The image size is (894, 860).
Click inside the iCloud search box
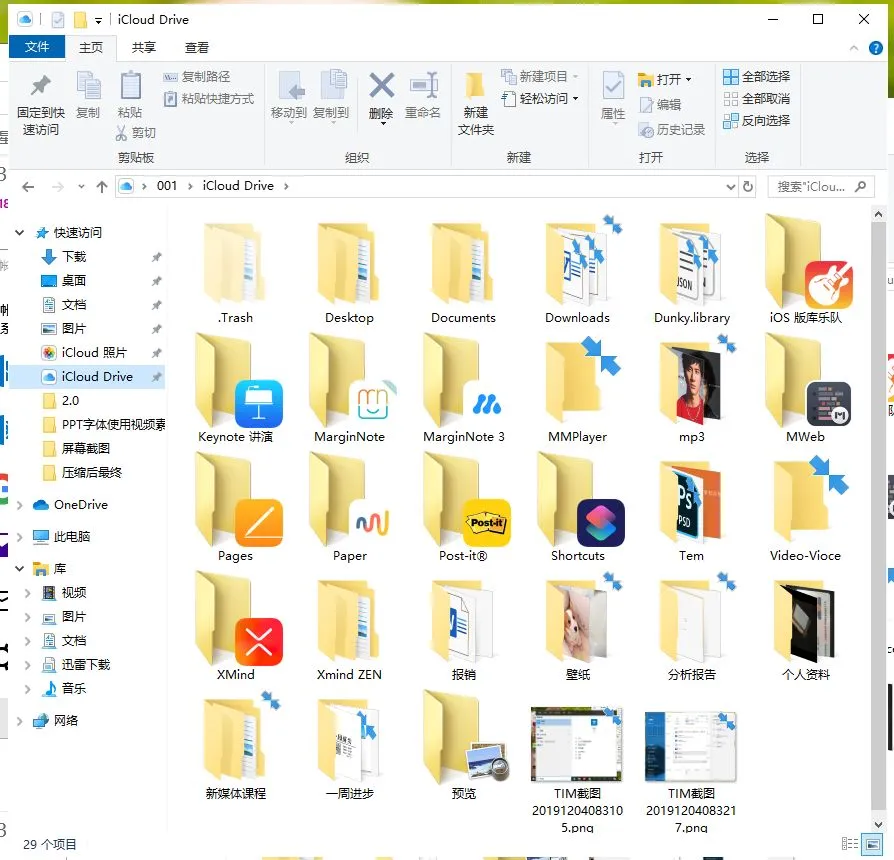(x=815, y=185)
